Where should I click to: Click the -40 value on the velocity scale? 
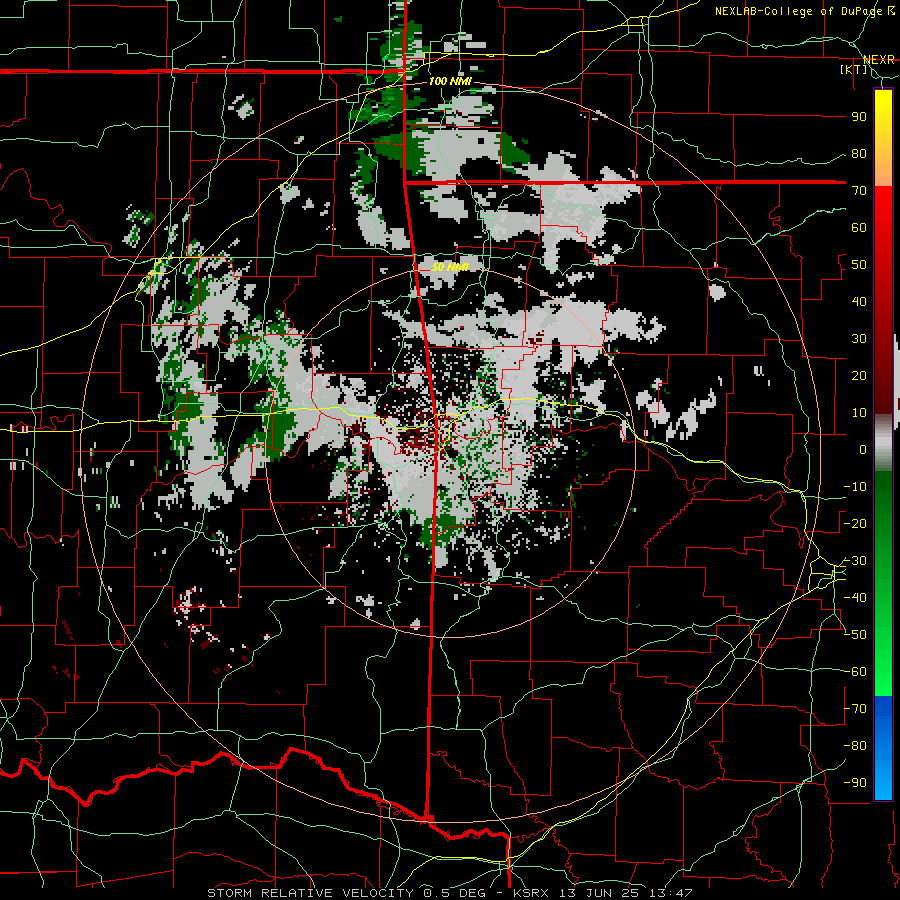tap(855, 598)
